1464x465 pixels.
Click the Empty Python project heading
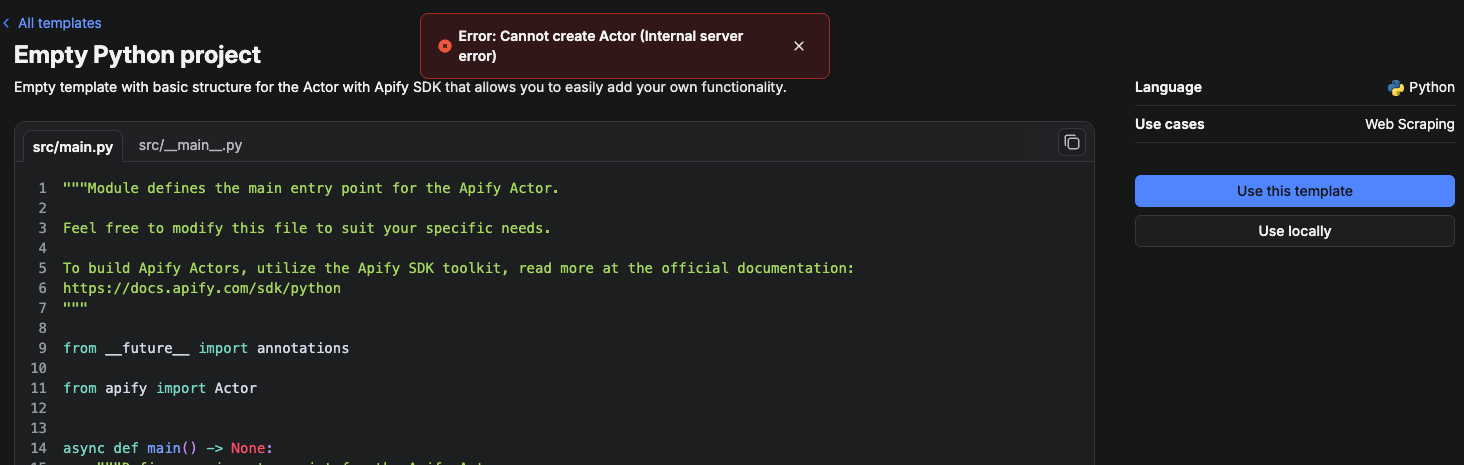[x=137, y=54]
